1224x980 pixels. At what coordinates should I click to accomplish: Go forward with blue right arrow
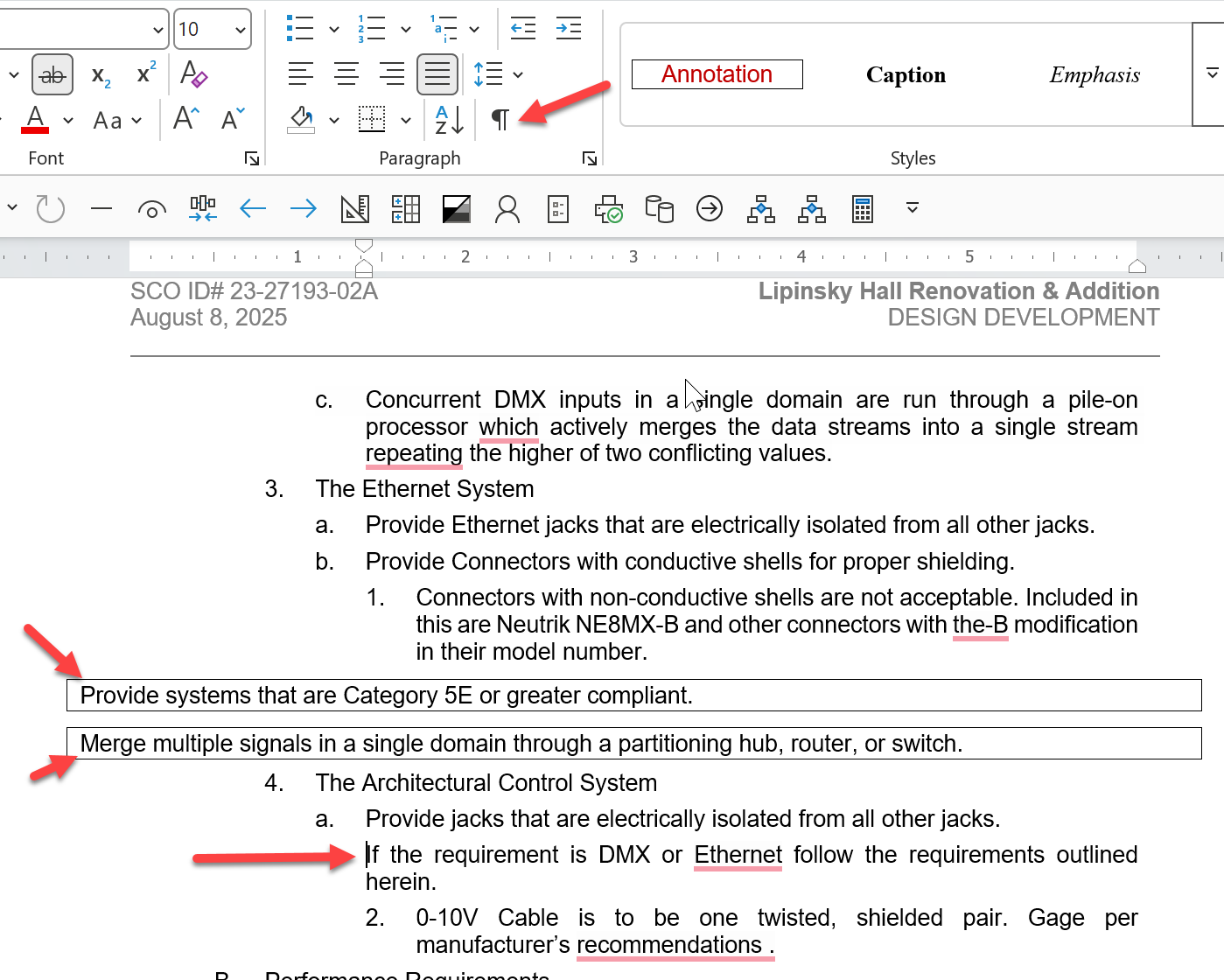coord(304,208)
